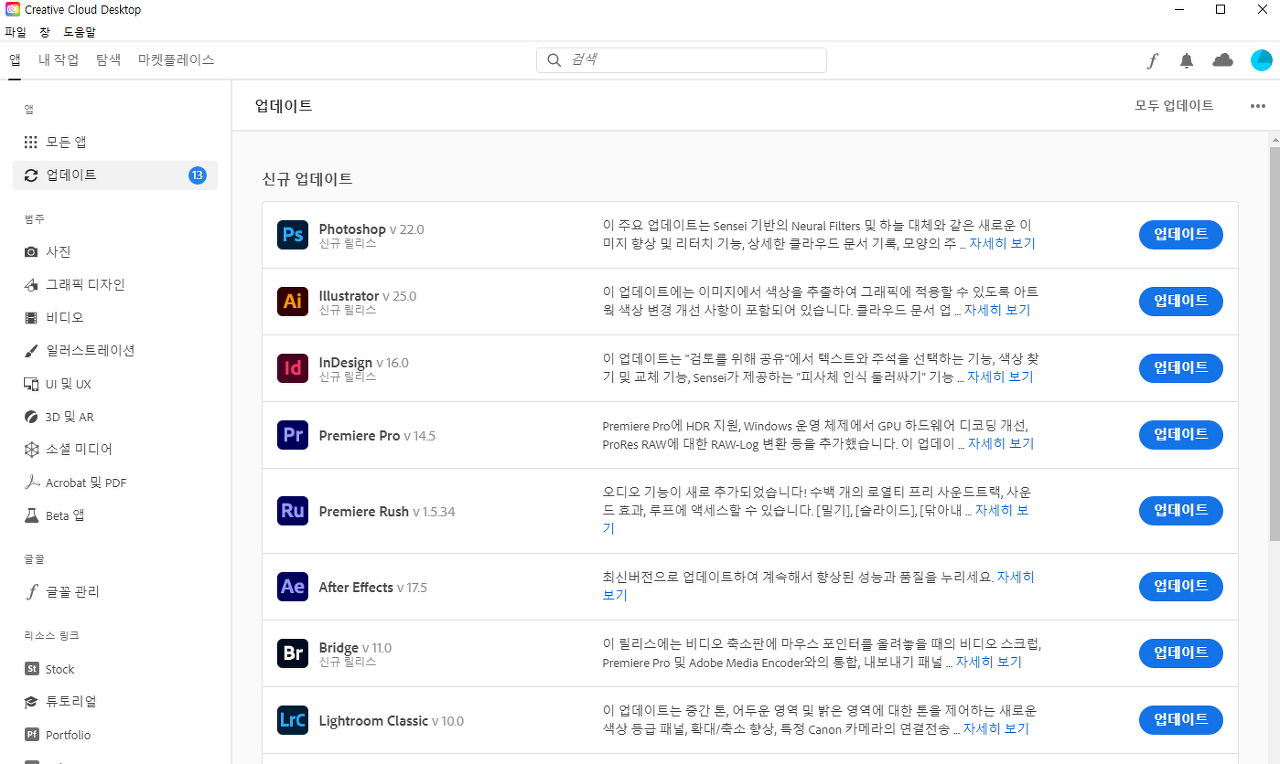The image size is (1280, 764).
Task: Switch to the 탐색 tab
Action: (108, 60)
